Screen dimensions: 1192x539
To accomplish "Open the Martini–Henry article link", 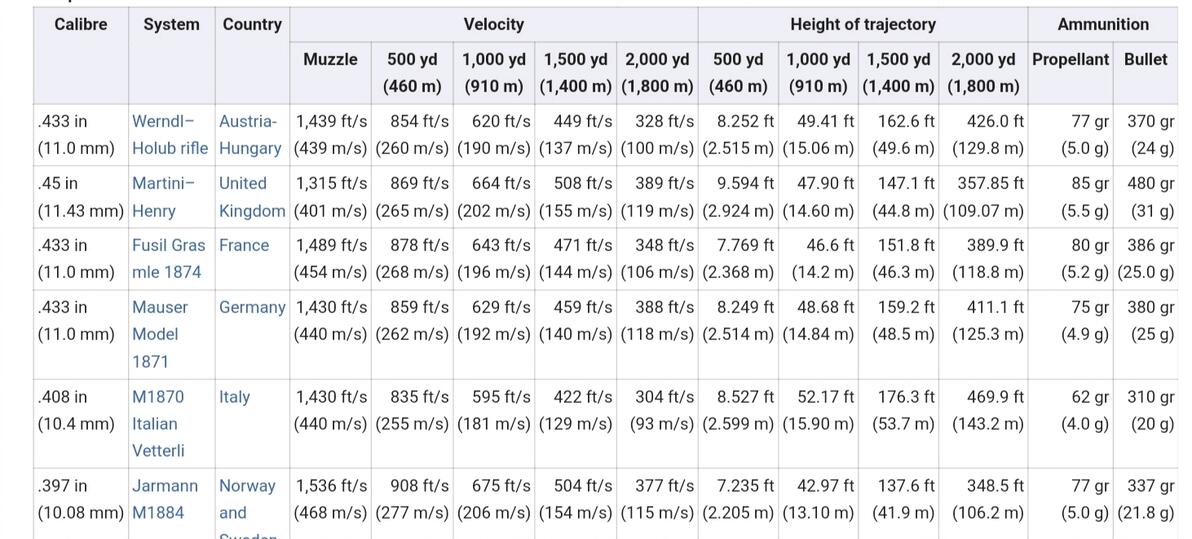I will tap(163, 197).
